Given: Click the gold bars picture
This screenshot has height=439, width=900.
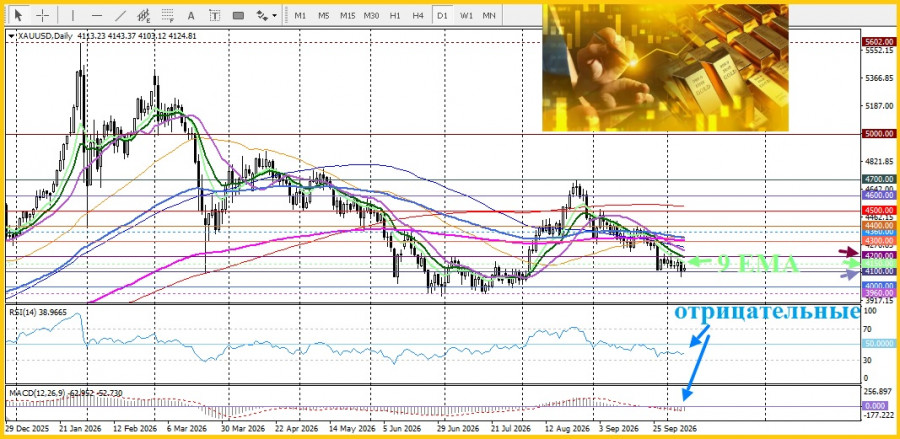Looking at the screenshot, I should point(665,68).
